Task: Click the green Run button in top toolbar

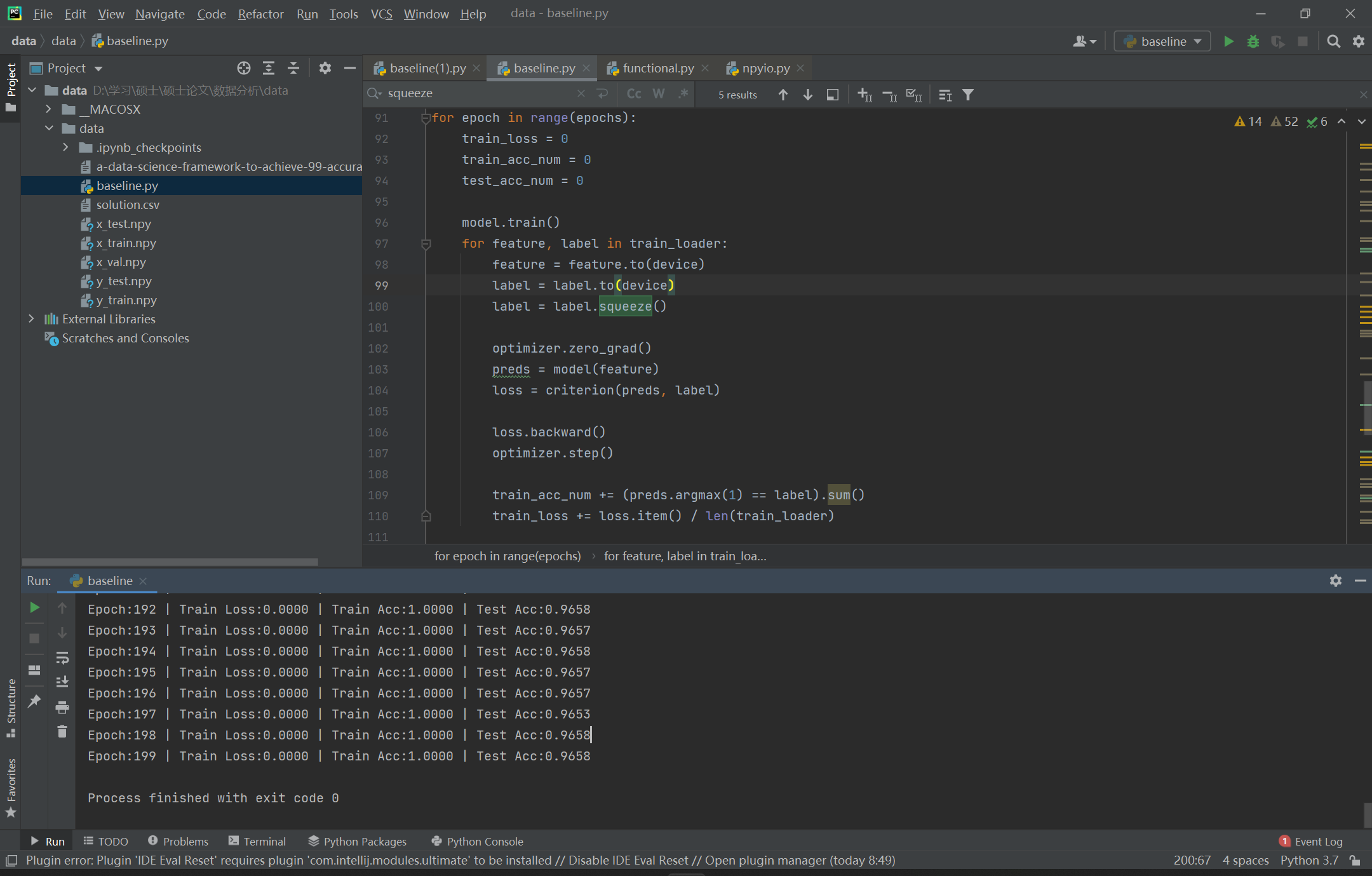Action: (1228, 41)
